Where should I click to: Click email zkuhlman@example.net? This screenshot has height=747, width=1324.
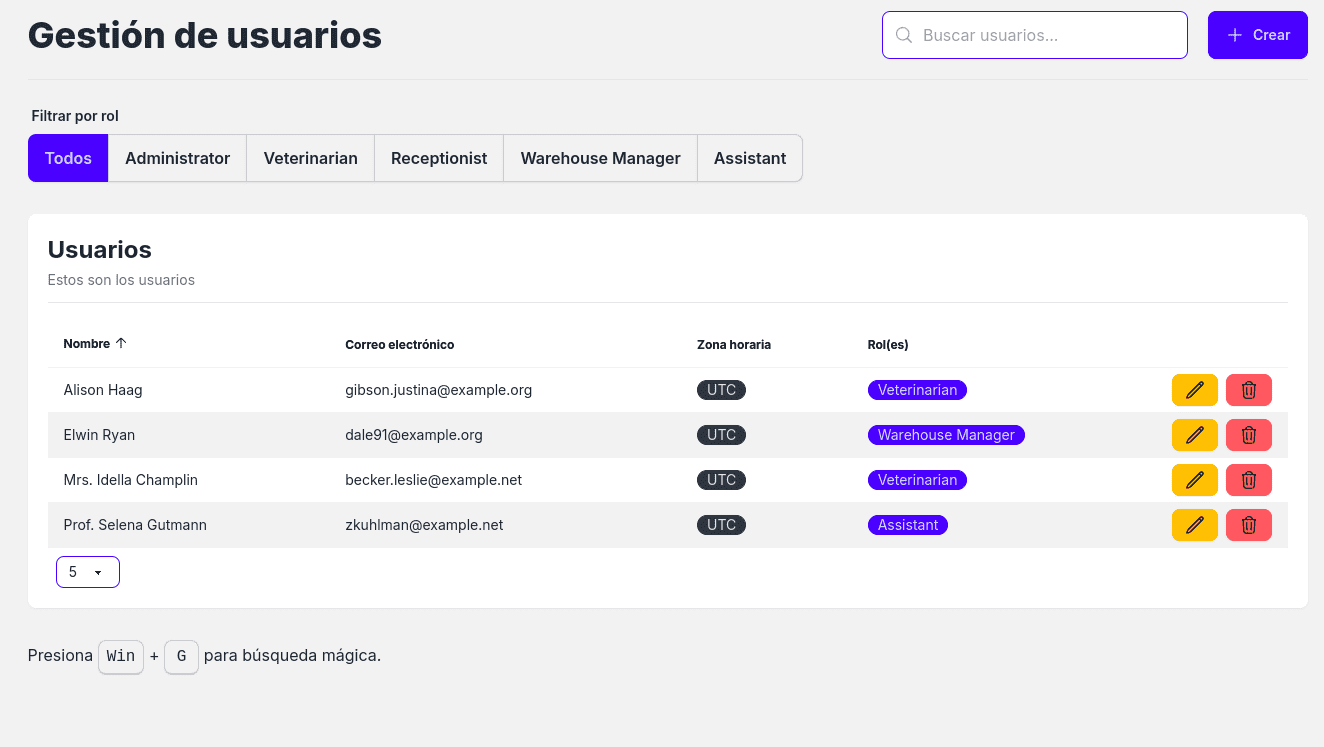(x=424, y=525)
